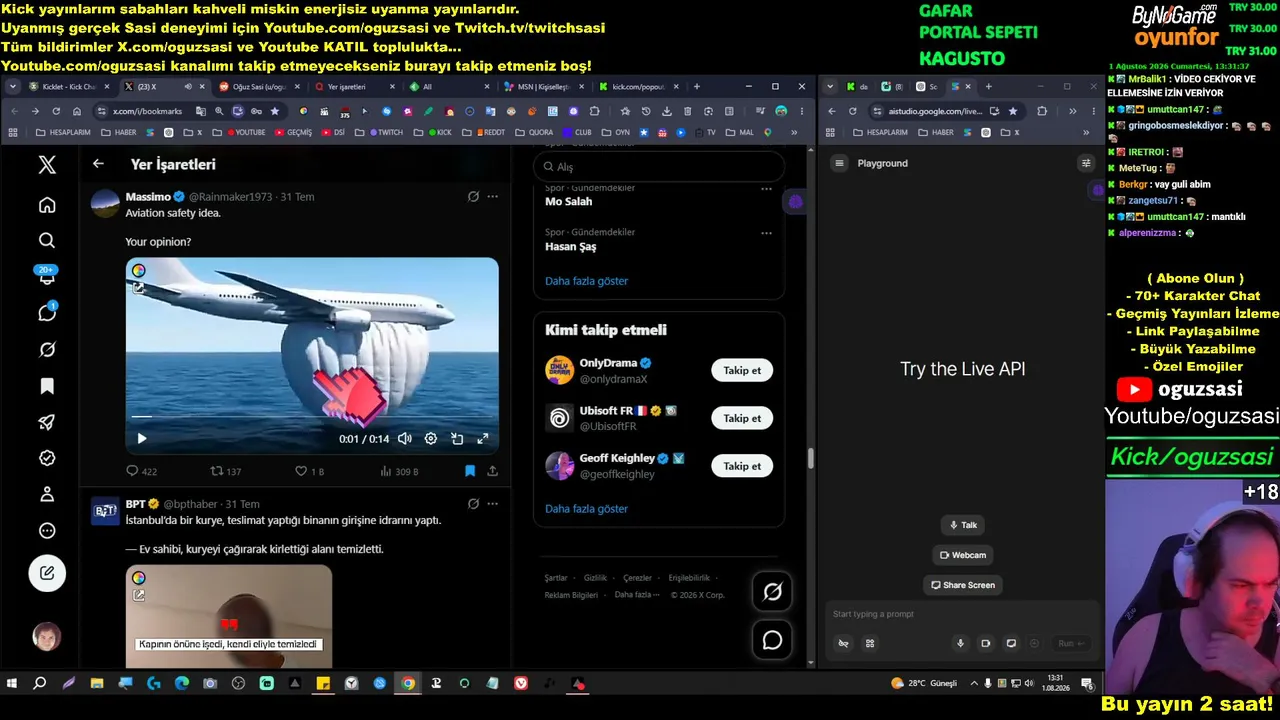Screen dimensions: 1280x720
Task: Open AI Studio run settings sliders icon
Action: 1086,163
